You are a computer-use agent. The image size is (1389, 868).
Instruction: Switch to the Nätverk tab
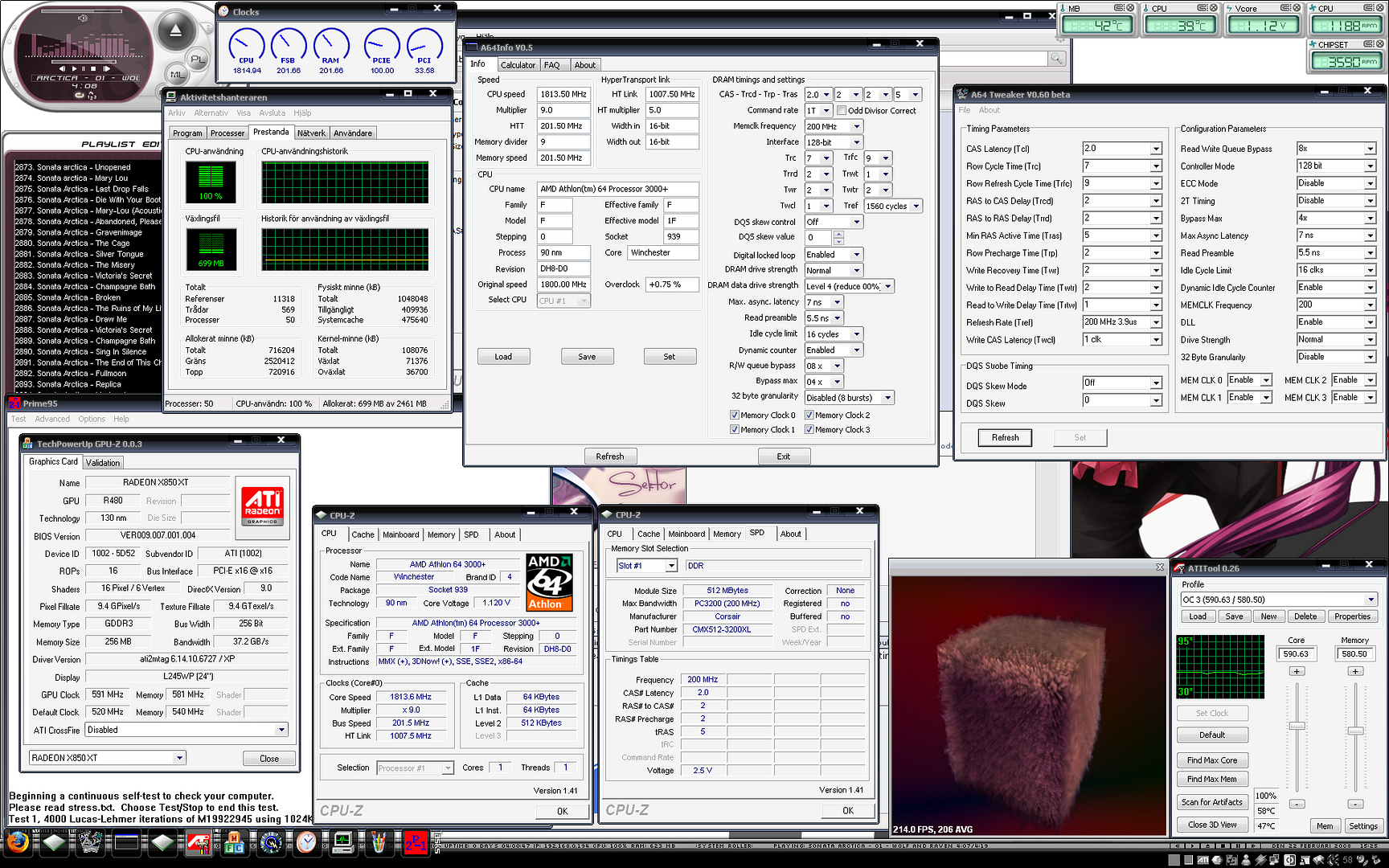(x=311, y=133)
